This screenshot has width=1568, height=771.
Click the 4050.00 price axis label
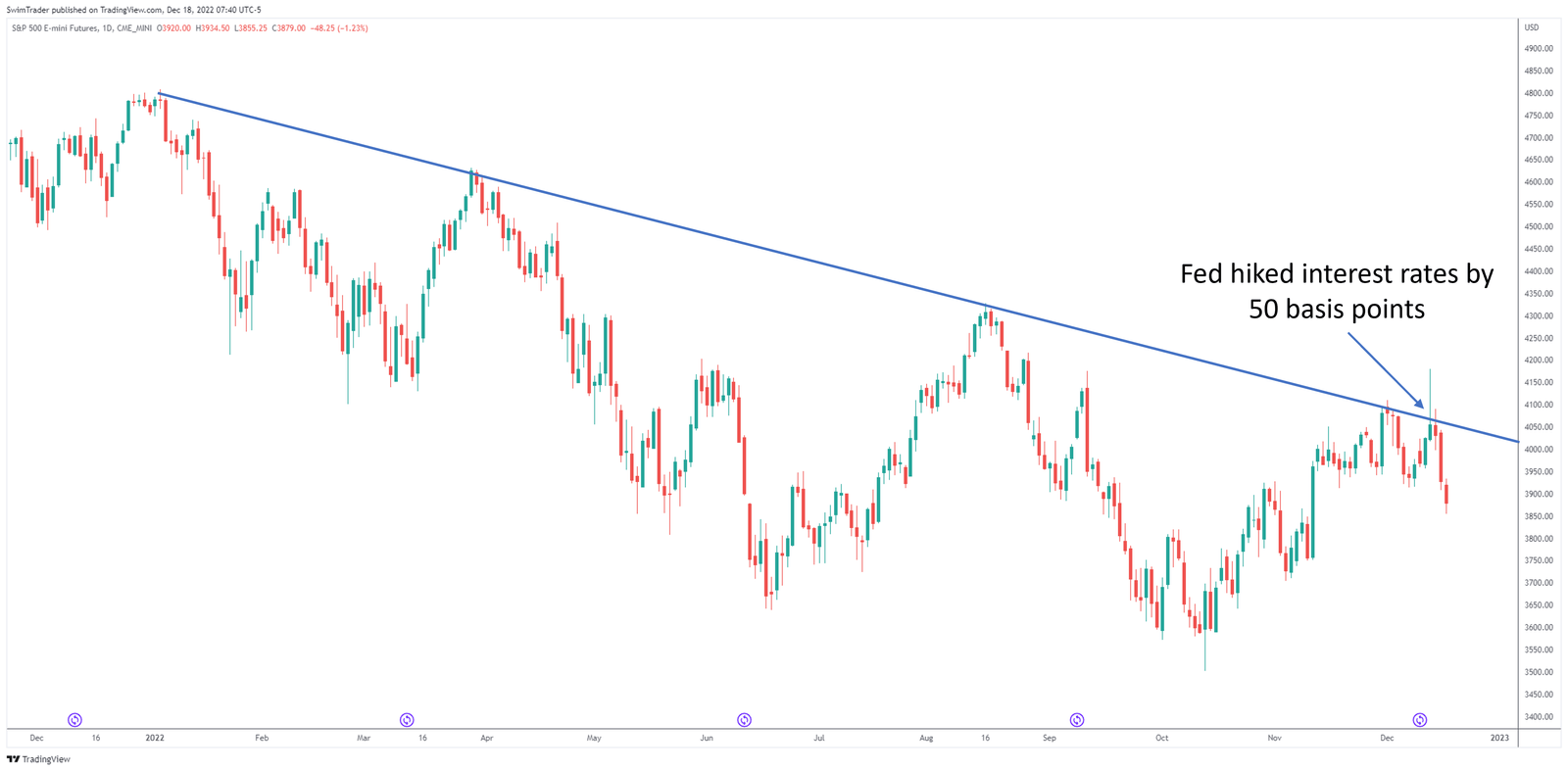click(1539, 427)
